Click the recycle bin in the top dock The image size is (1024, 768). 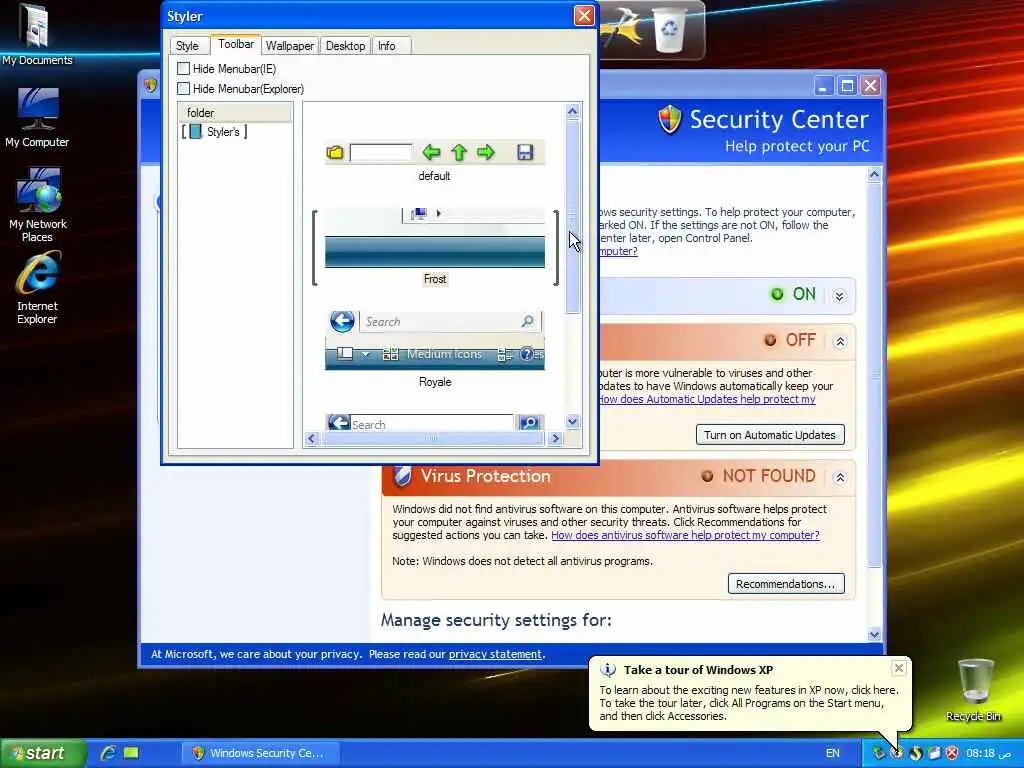(x=669, y=29)
